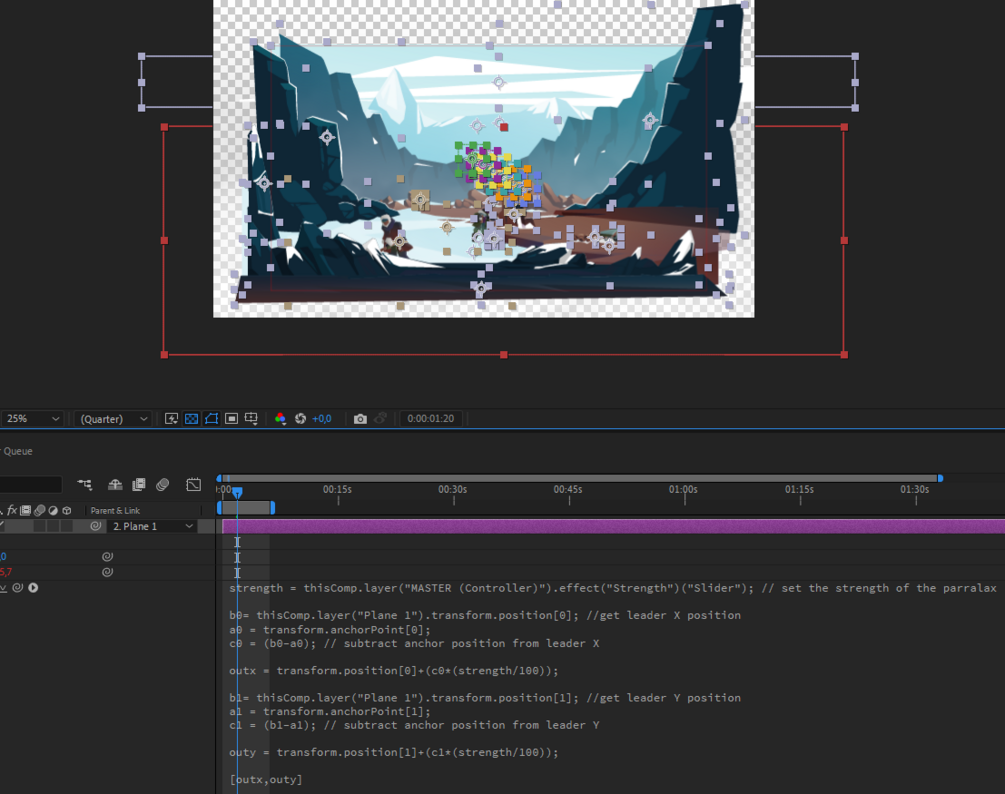The width and height of the screenshot is (1005, 794).
Task: Click the fx effects column header icon
Action: (12, 510)
